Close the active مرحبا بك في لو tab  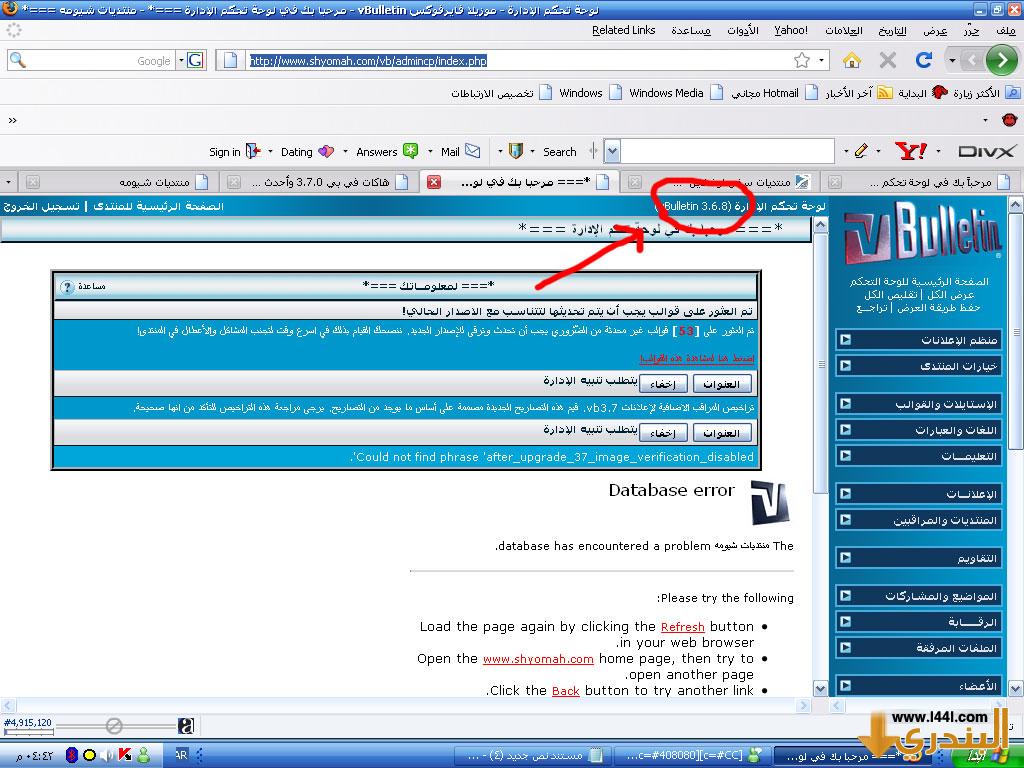click(434, 182)
